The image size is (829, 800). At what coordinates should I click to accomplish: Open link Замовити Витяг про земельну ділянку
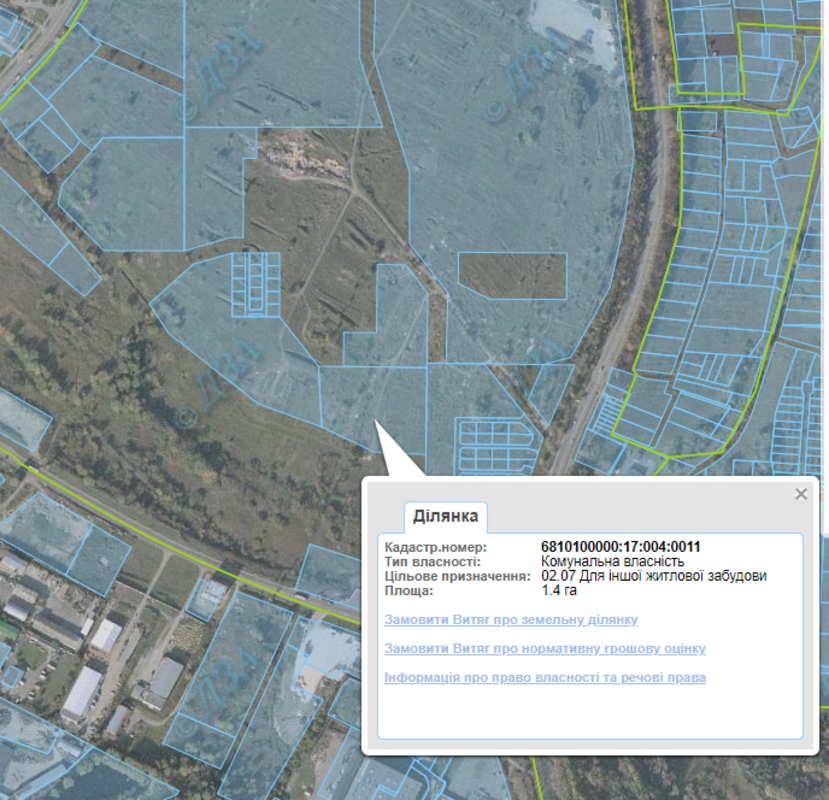click(511, 620)
